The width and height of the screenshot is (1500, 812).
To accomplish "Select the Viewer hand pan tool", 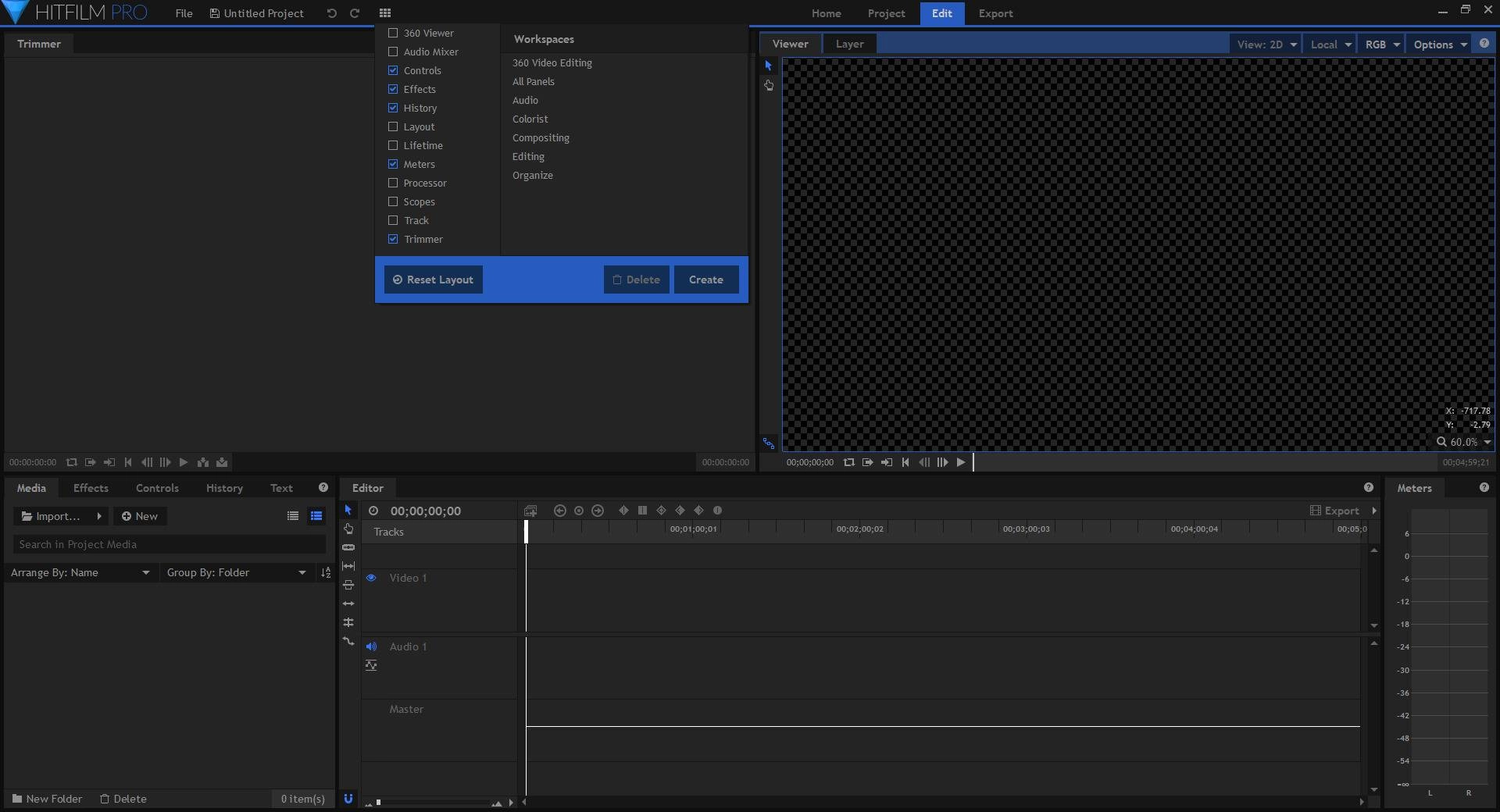I will coord(769,85).
